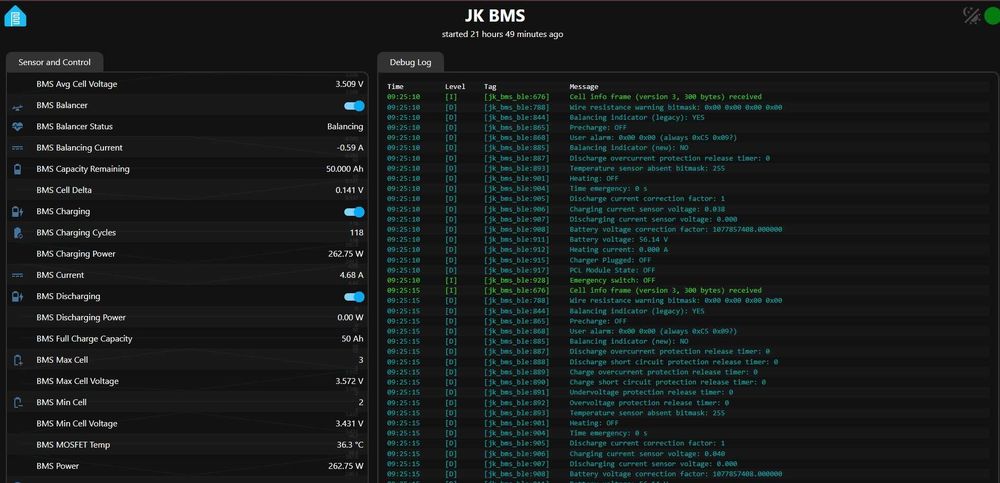Click the 3.509 V value
This screenshot has width=1000, height=483.
point(349,84)
